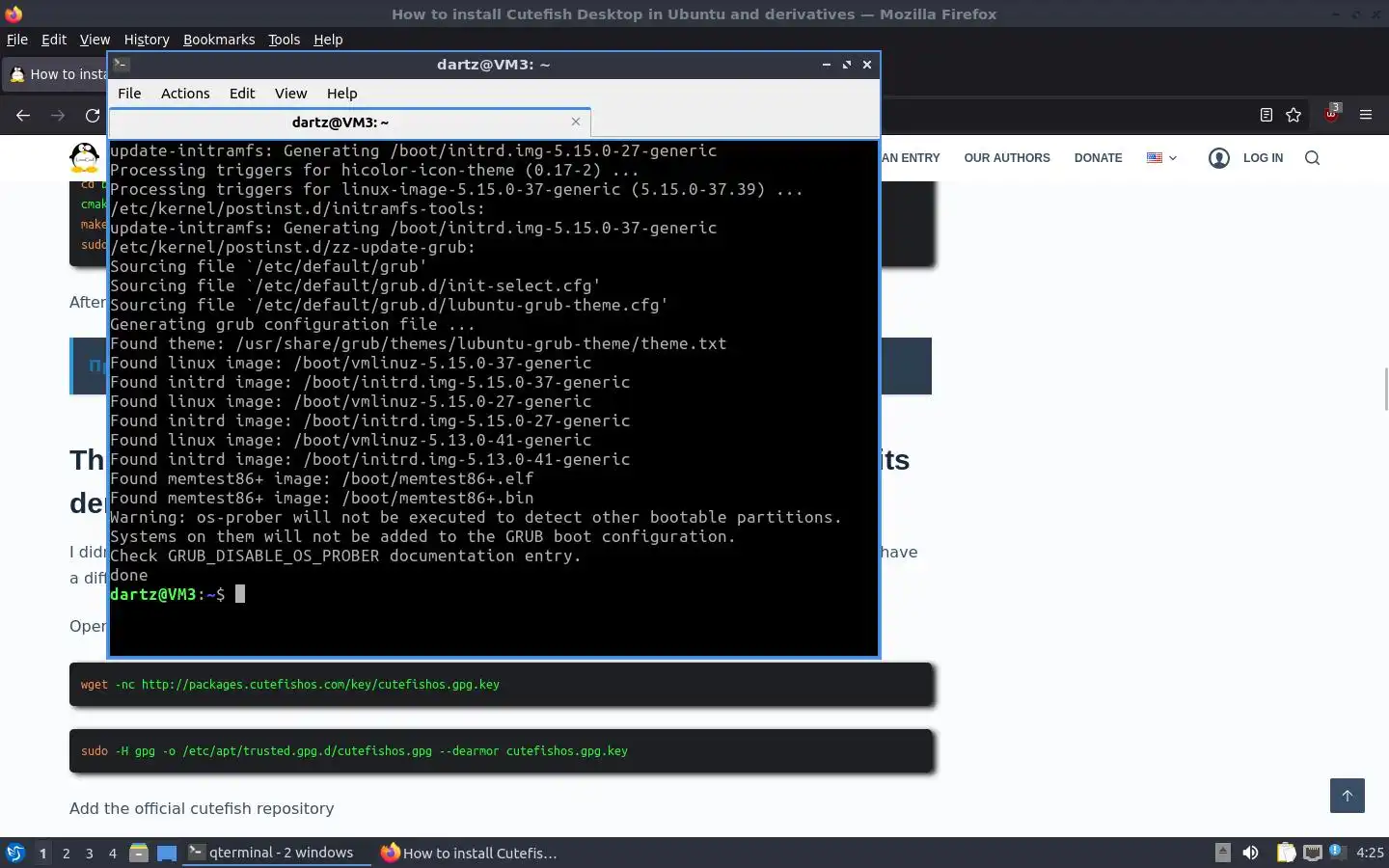Close the dartz@VM3 terminal tab
This screenshot has width=1389, height=868.
(576, 122)
